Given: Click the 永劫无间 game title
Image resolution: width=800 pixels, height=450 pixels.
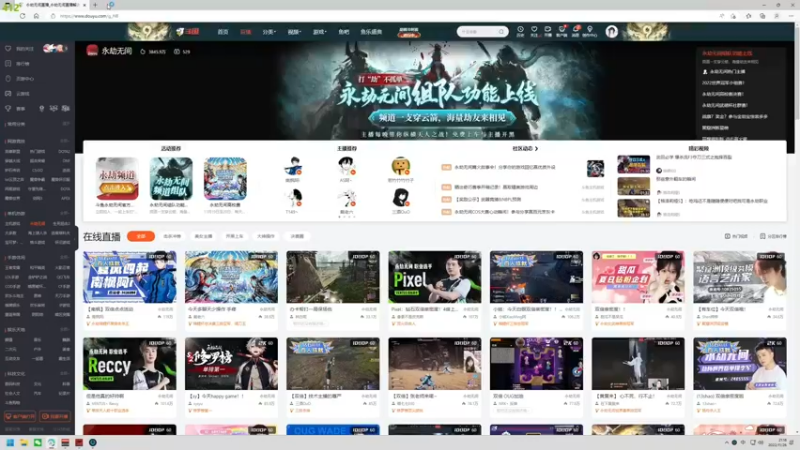Looking at the screenshot, I should click(117, 51).
